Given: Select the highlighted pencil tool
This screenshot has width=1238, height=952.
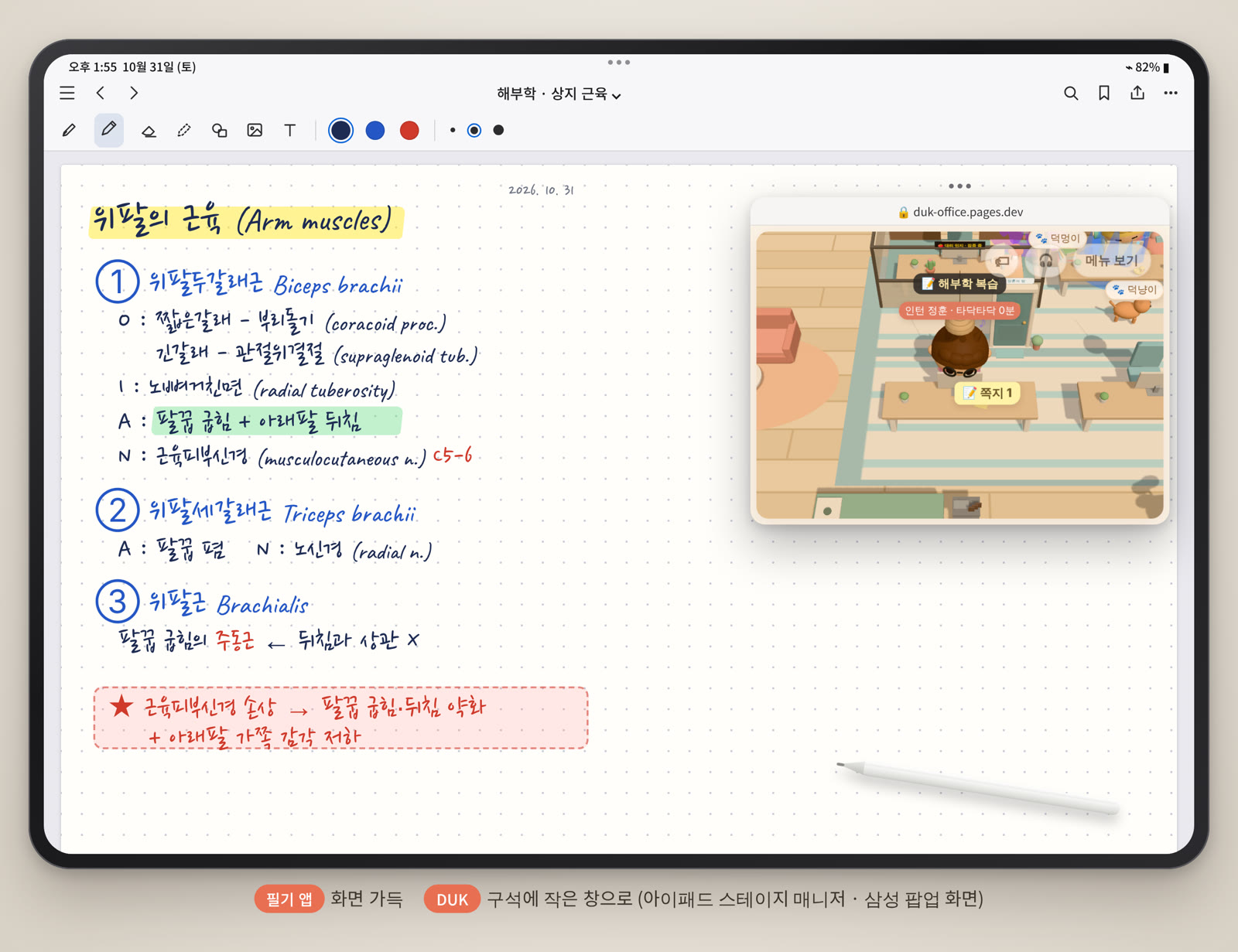Looking at the screenshot, I should 109,130.
